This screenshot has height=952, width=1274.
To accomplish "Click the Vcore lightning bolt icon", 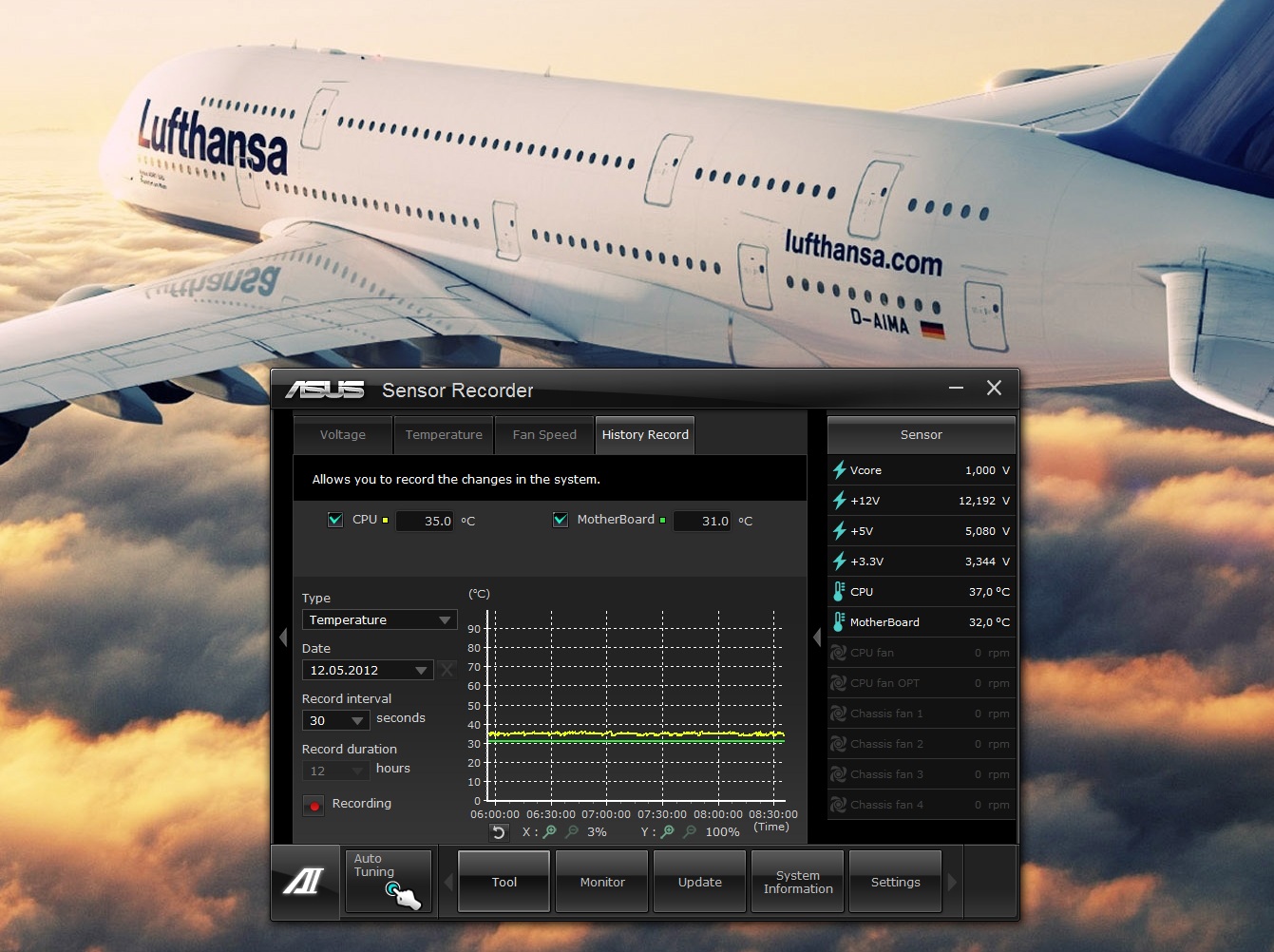I will (839, 469).
